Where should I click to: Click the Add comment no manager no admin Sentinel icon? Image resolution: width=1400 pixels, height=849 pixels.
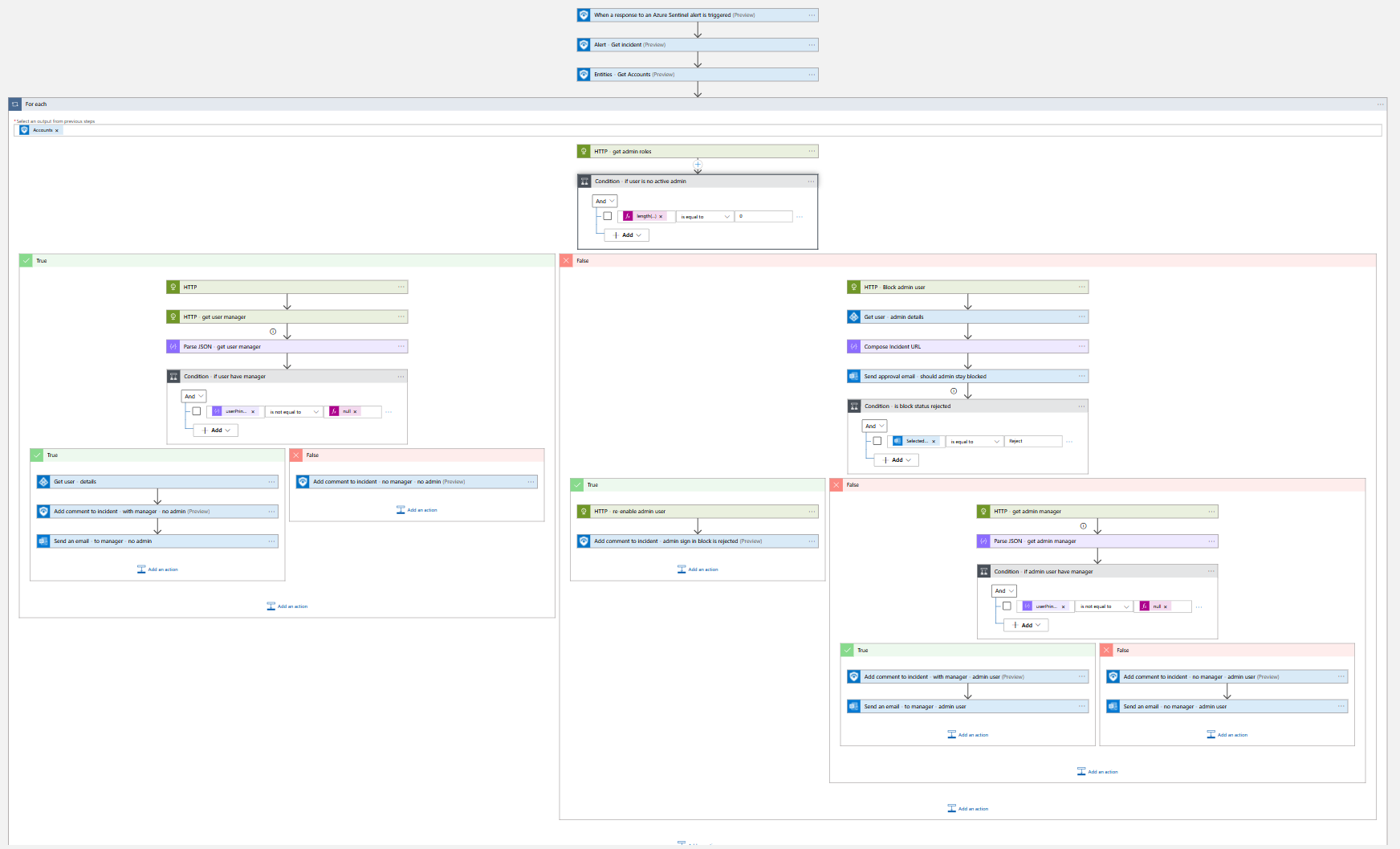click(x=303, y=482)
